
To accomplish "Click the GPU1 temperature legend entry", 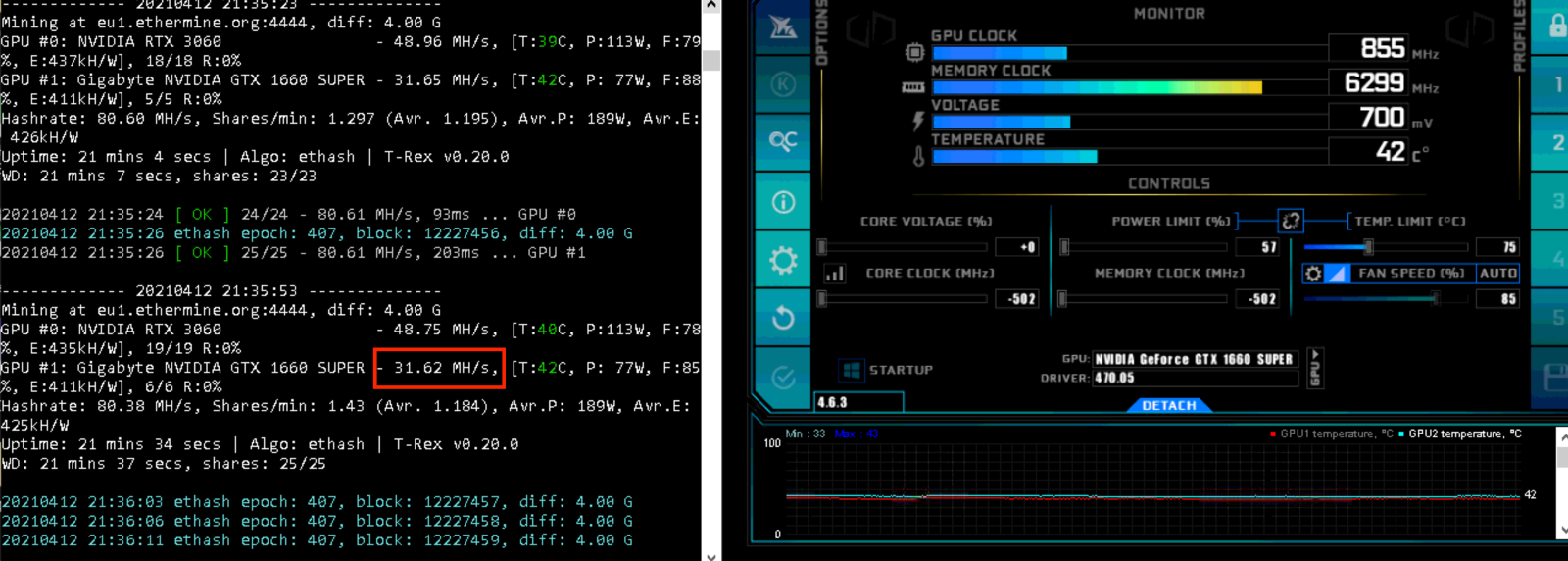I will tap(1331, 433).
